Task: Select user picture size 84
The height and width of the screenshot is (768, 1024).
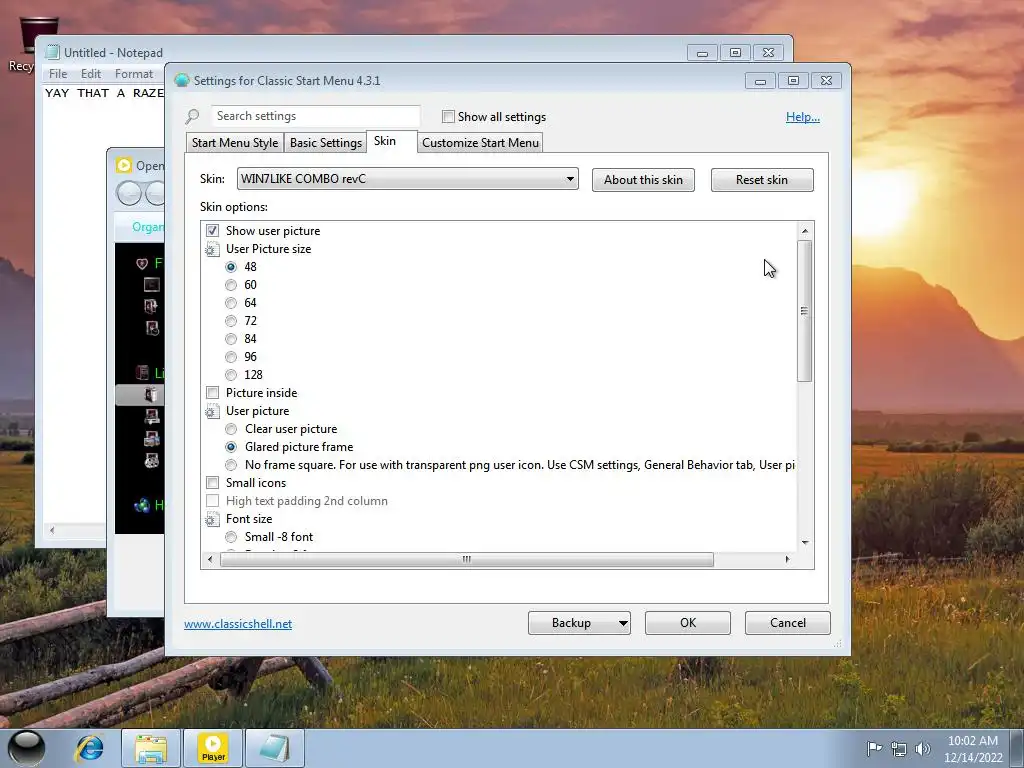Action: coord(231,339)
